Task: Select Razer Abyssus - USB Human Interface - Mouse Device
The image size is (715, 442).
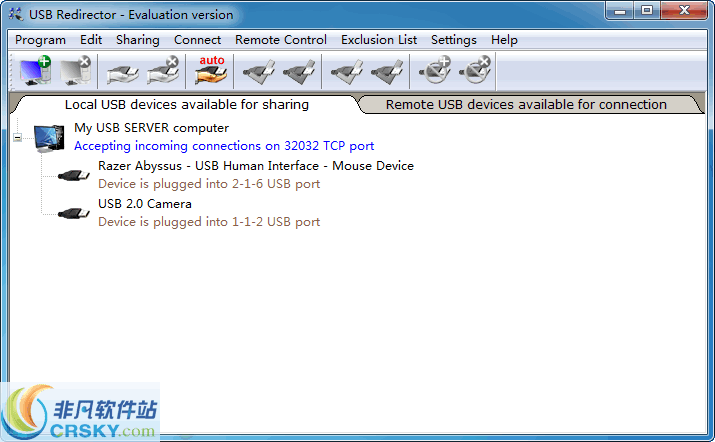Action: [256, 166]
